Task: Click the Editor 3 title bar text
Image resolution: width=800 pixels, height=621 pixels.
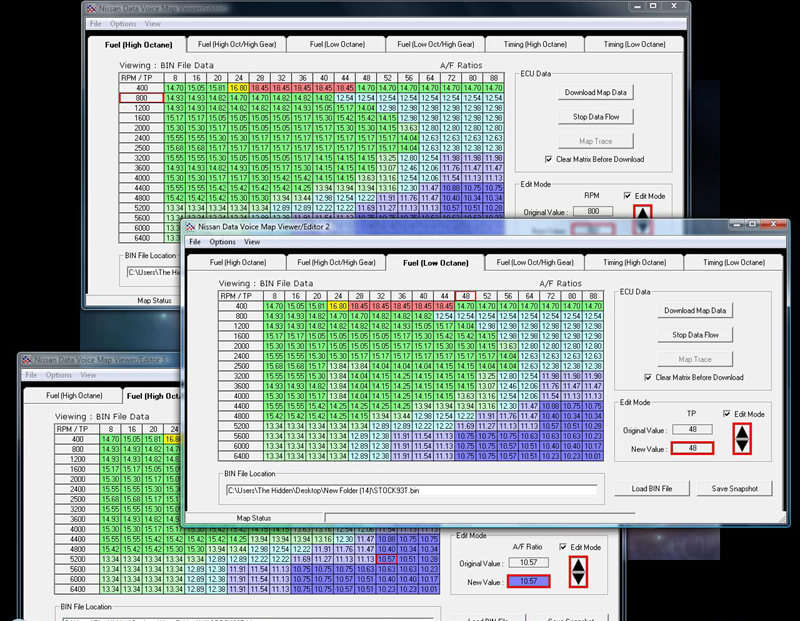Action: (100, 360)
